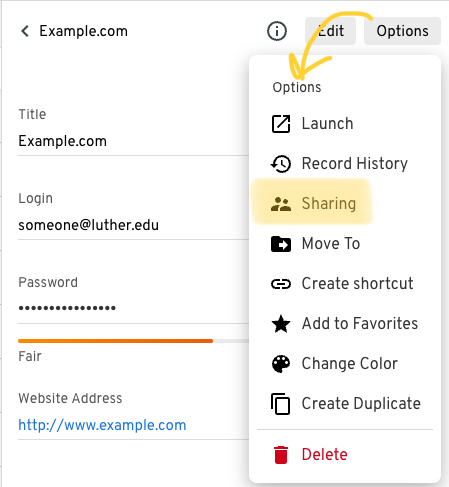Go back using the left chevron arrow
The width and height of the screenshot is (449, 487).
25,31
